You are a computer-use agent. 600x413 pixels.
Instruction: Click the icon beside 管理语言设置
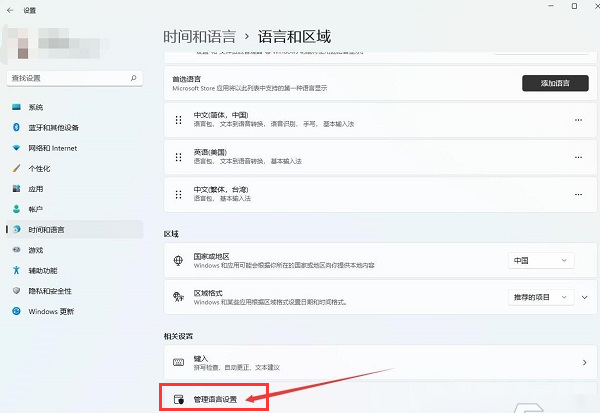pyautogui.click(x=179, y=399)
